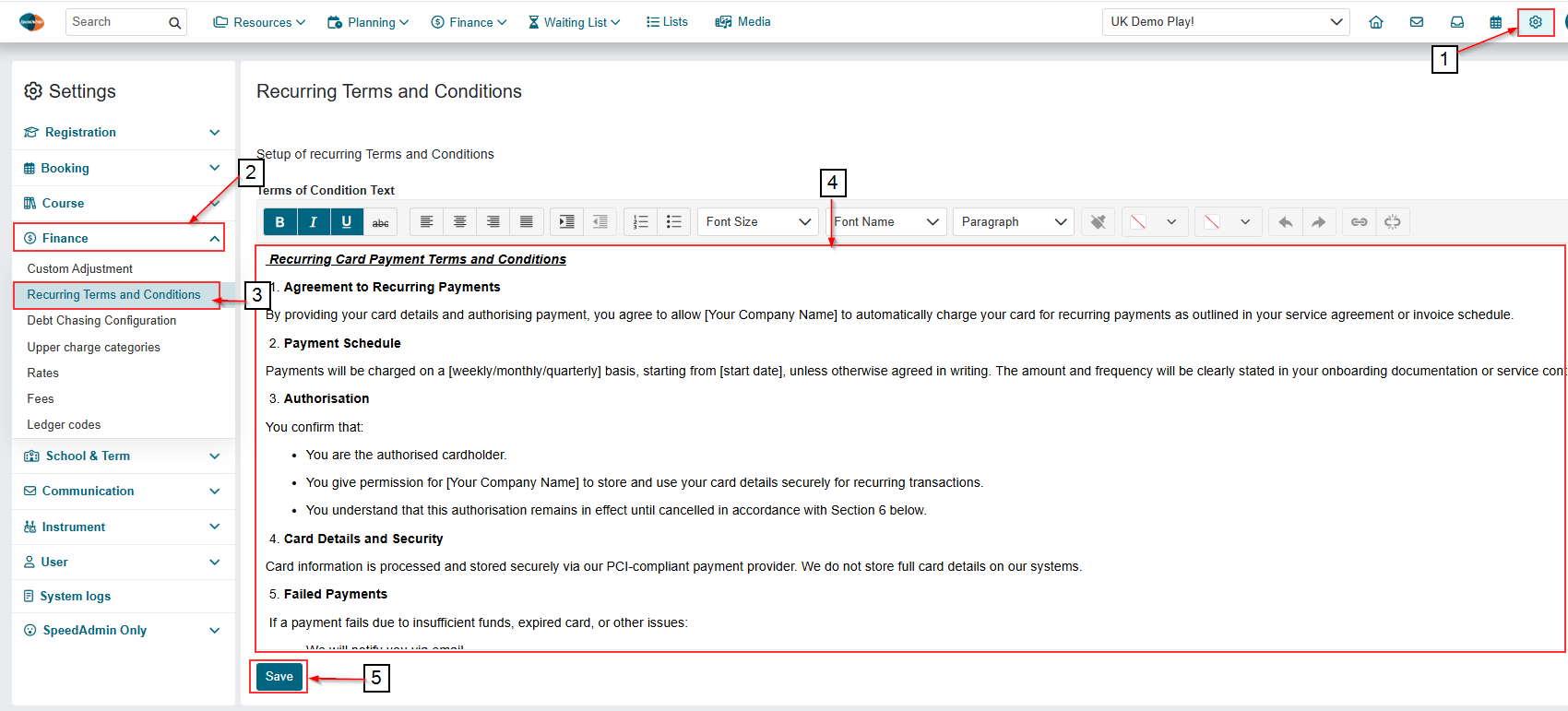The image size is (1568, 711).
Task: Insert a numbered list
Action: (x=640, y=222)
